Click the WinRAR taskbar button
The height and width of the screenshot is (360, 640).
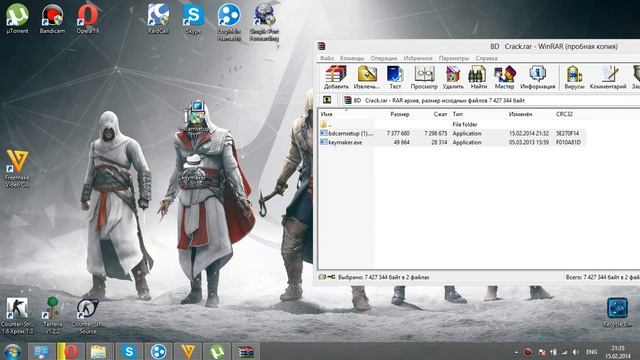click(x=246, y=351)
